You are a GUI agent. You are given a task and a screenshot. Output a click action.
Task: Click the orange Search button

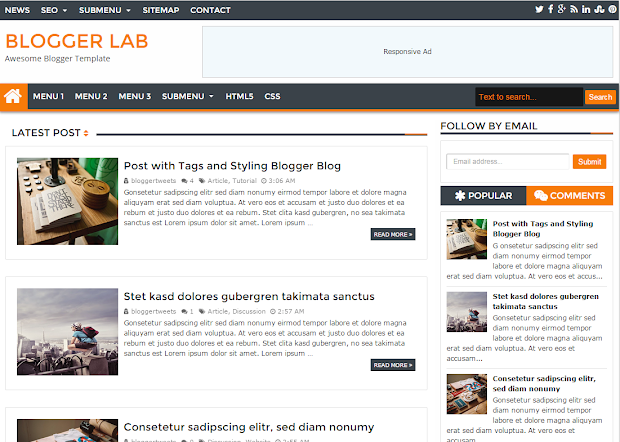(600, 97)
